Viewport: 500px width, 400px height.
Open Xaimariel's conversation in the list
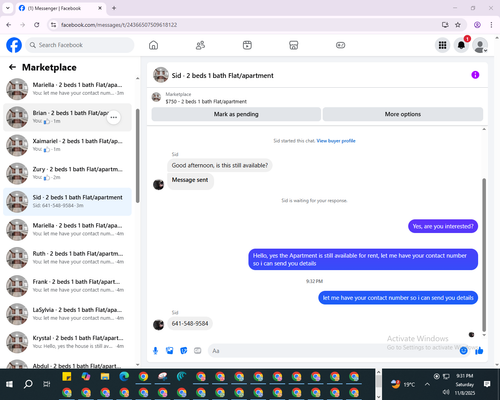click(x=67, y=145)
